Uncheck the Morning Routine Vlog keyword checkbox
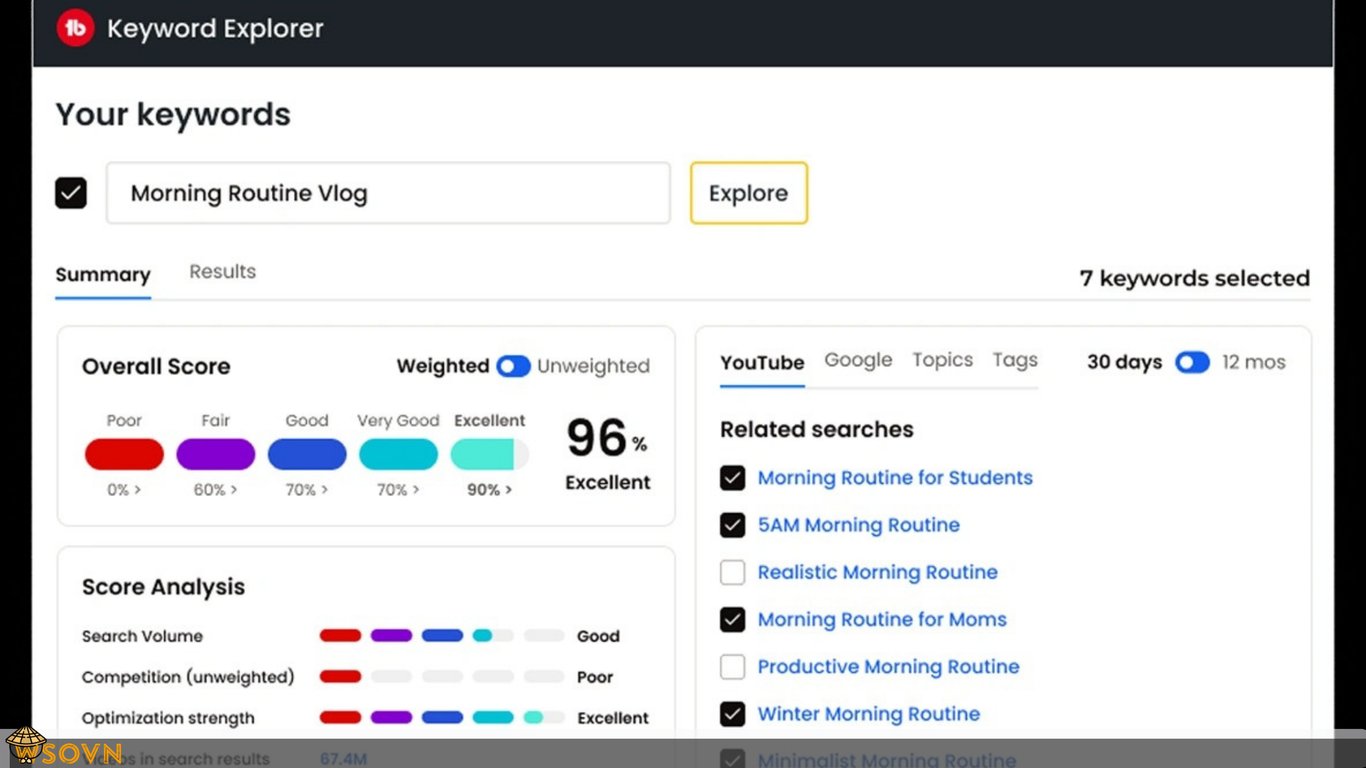 [x=71, y=193]
